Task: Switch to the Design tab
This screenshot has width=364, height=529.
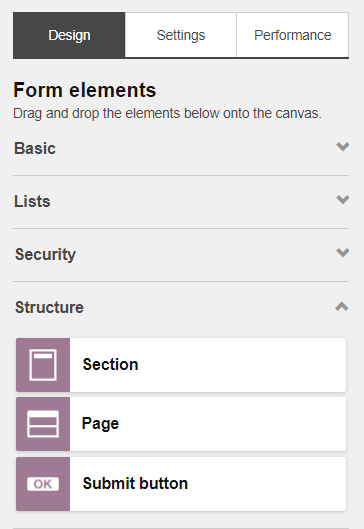Action: [x=69, y=35]
